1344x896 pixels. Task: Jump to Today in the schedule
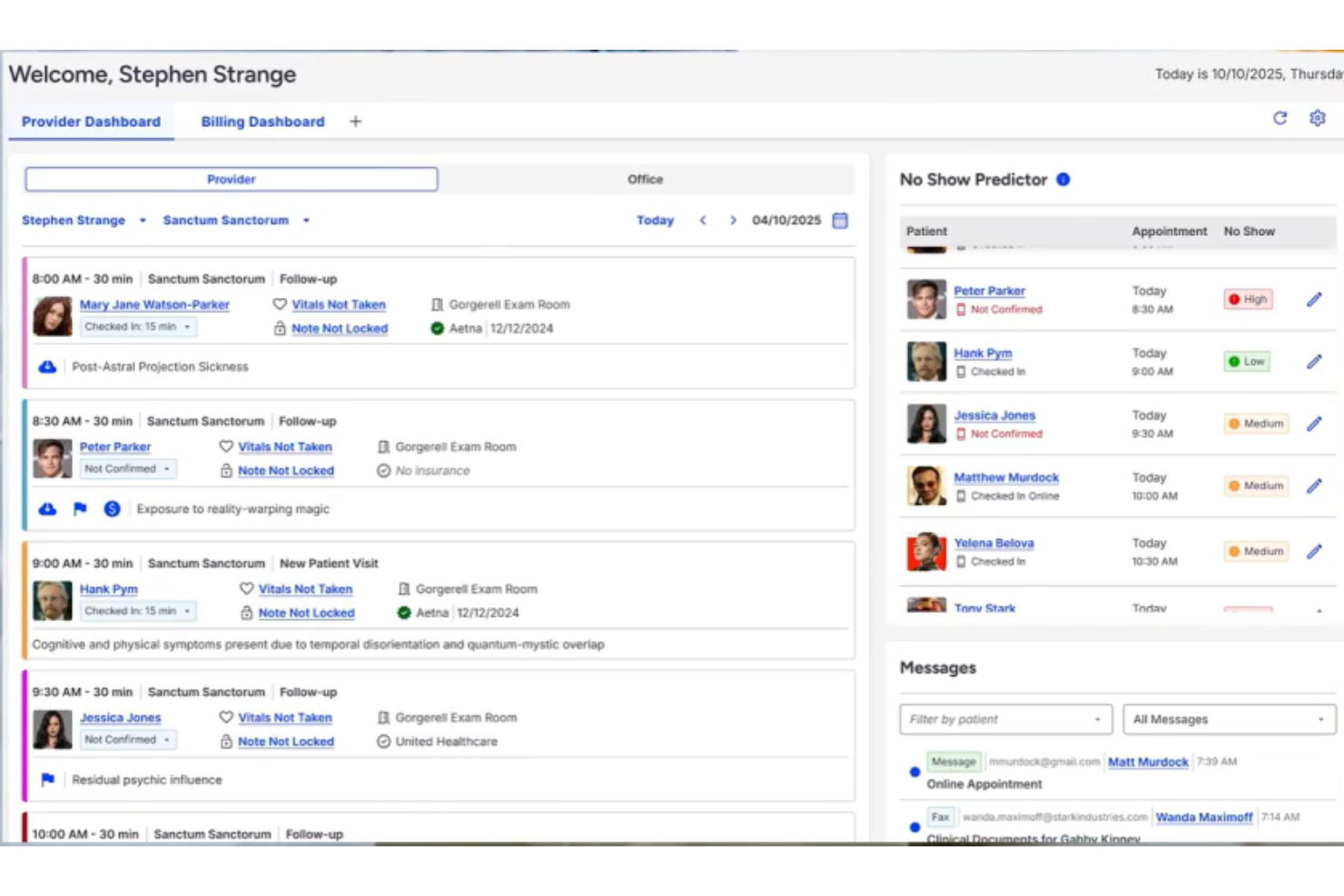(655, 221)
